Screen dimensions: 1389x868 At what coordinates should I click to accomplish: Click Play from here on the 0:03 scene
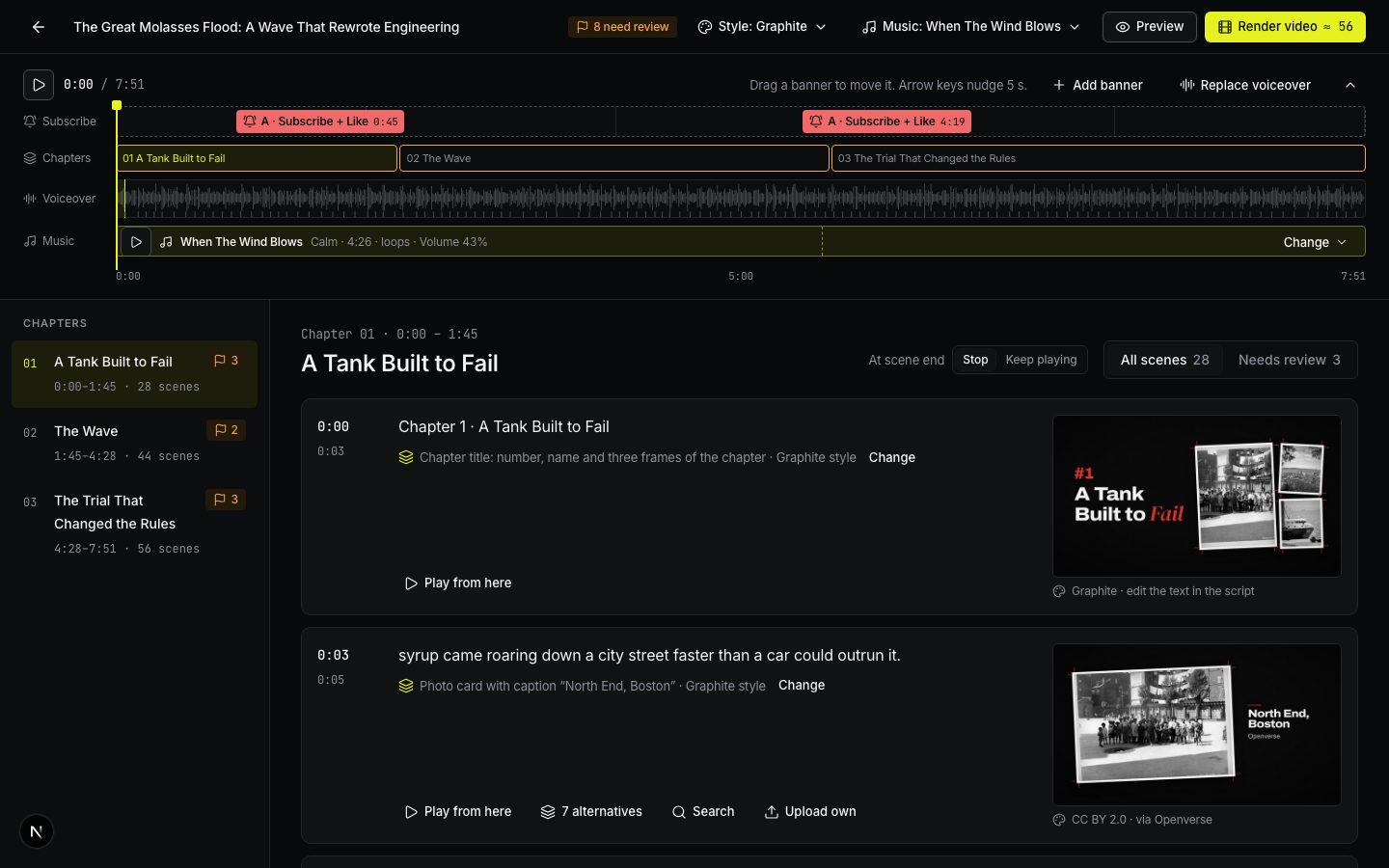click(458, 812)
